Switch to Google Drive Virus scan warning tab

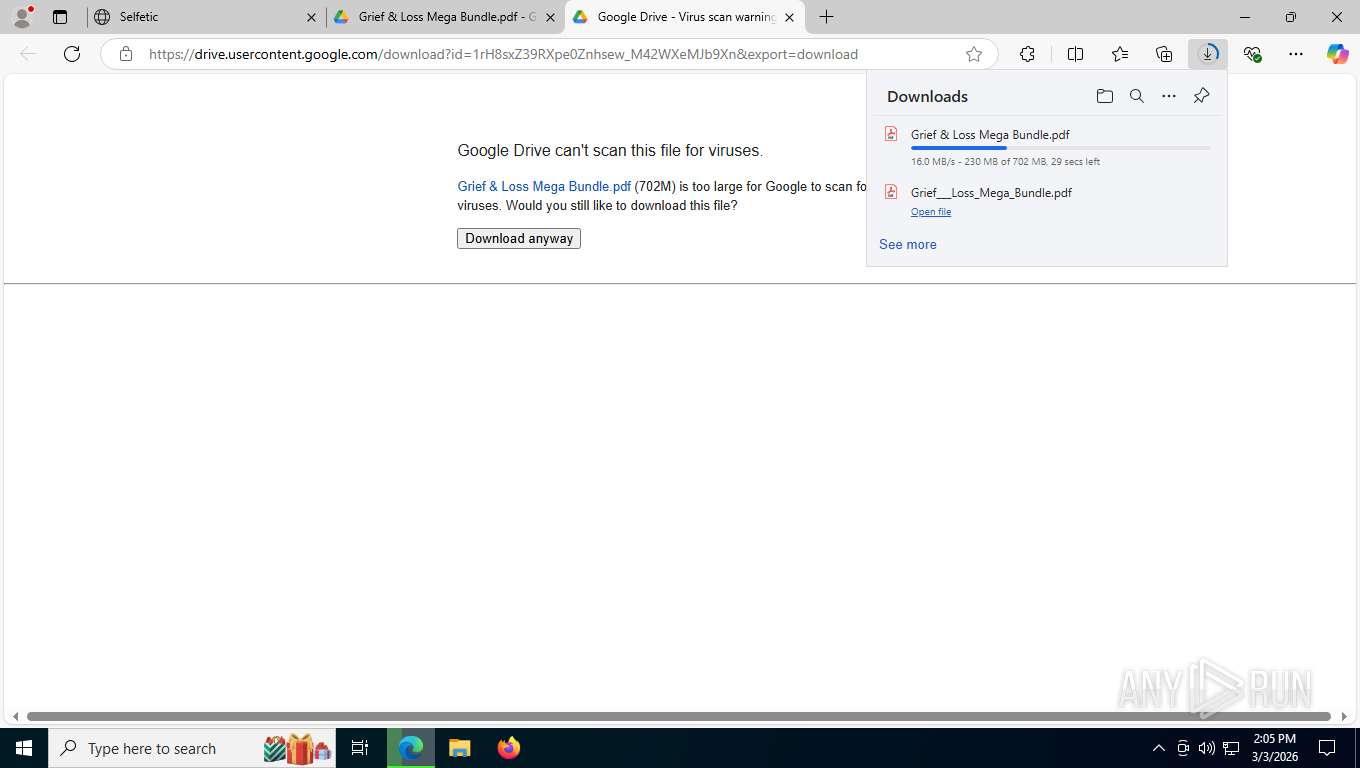coord(684,17)
